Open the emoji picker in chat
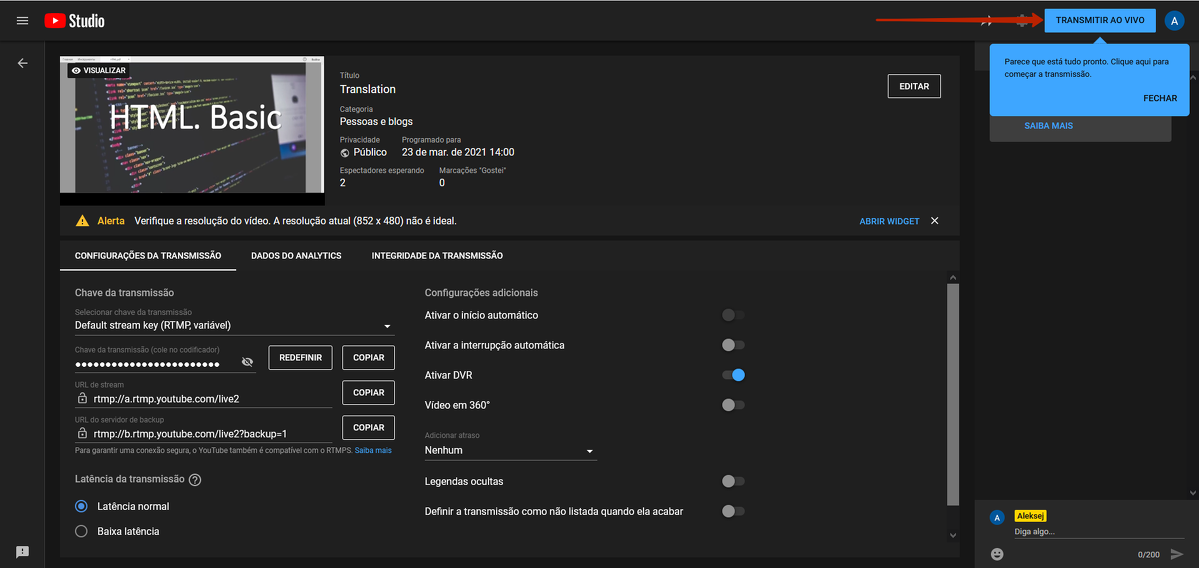 997,554
